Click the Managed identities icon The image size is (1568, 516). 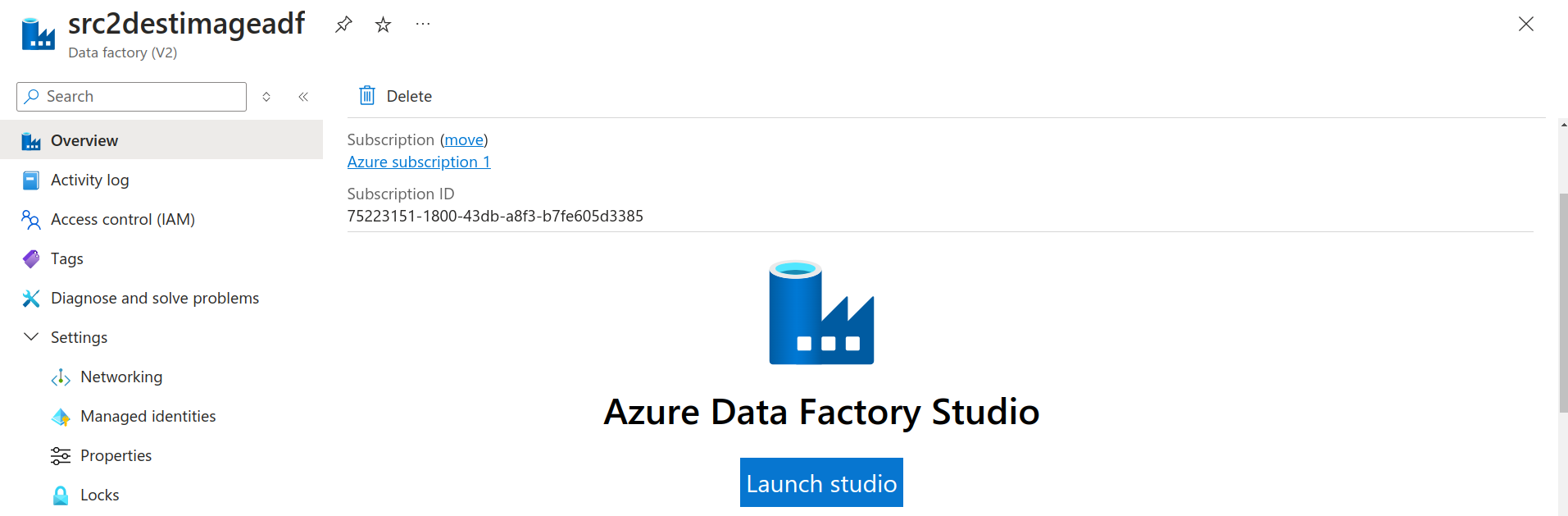point(61,417)
